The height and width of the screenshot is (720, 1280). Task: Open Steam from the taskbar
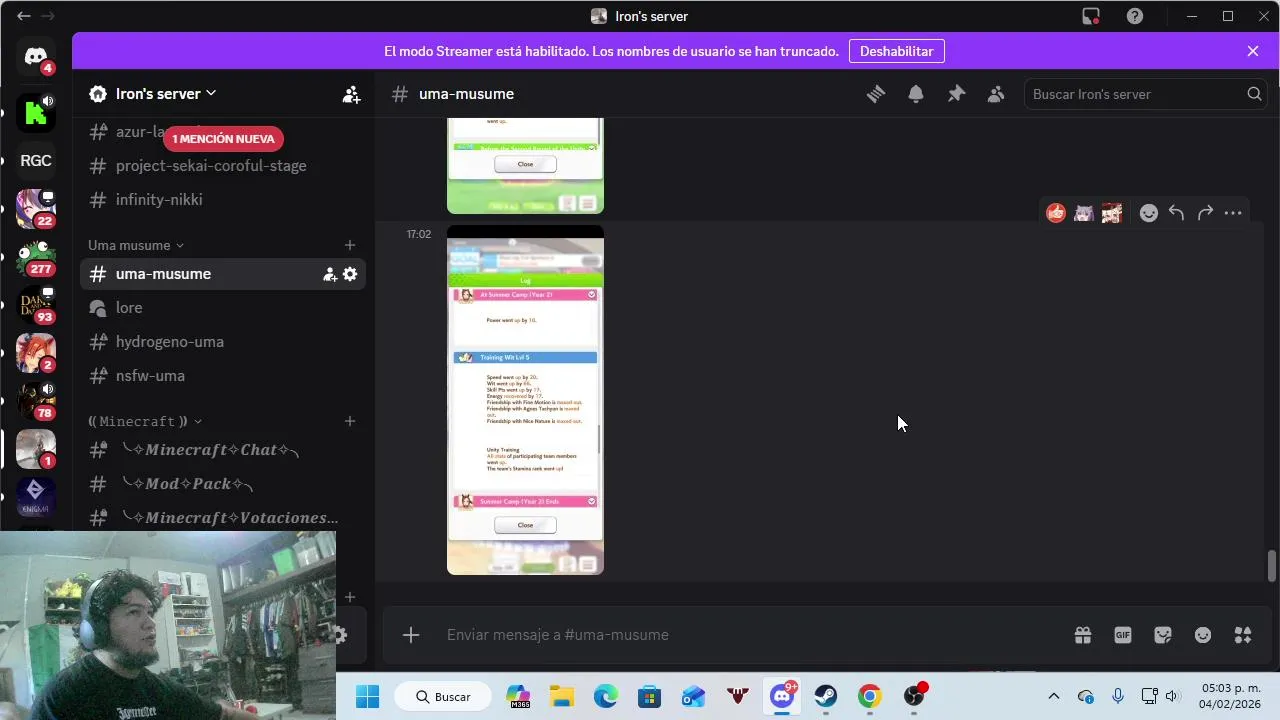pyautogui.click(x=826, y=696)
